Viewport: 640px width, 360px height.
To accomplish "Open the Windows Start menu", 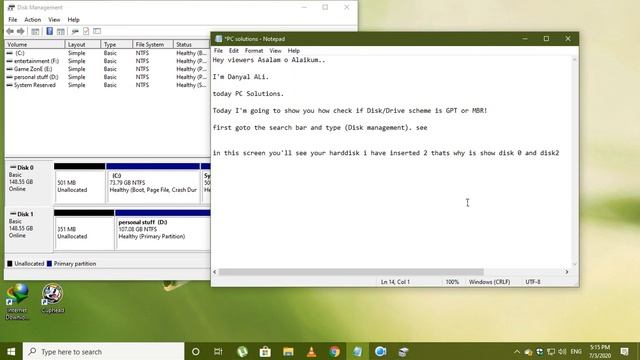I will tap(11, 351).
